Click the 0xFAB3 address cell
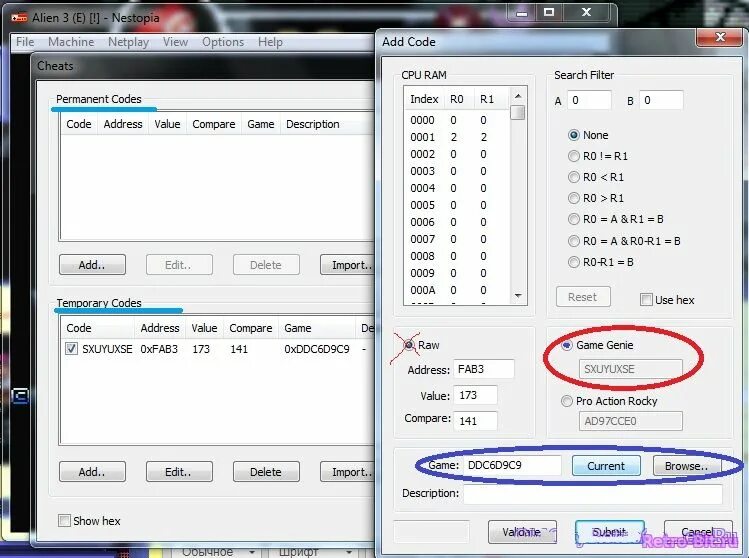The image size is (749, 558). [x=159, y=349]
